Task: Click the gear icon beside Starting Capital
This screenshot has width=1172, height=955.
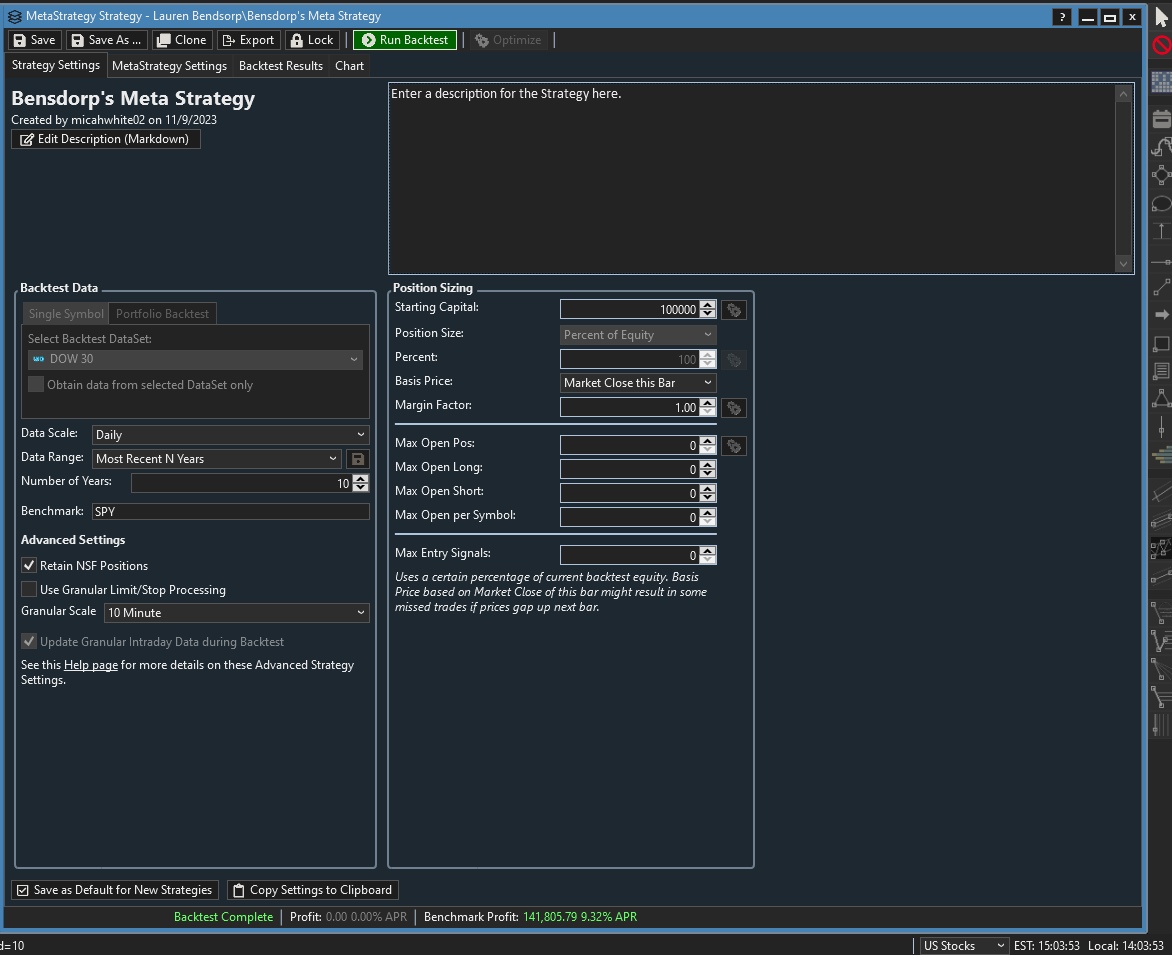Action: click(x=734, y=310)
